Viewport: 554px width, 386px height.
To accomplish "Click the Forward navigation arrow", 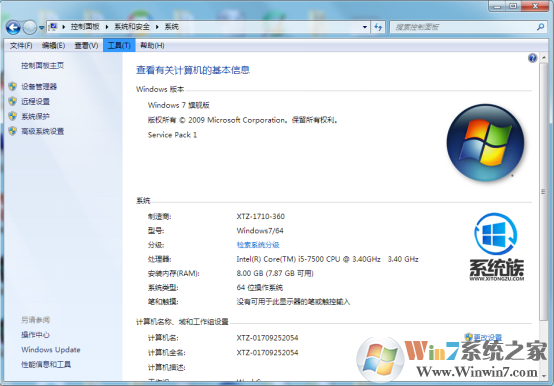I will (x=30, y=27).
